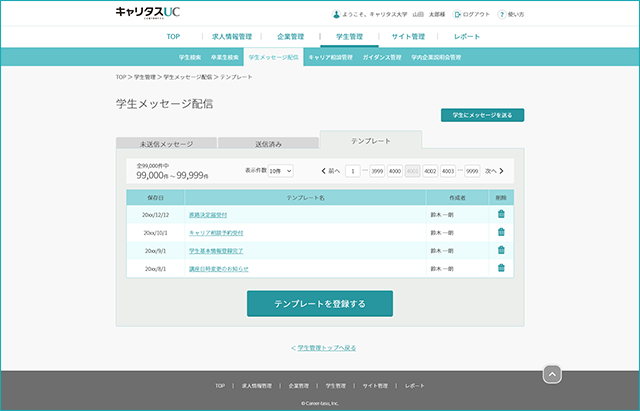The height and width of the screenshot is (411, 640).
Task: Click the 学生にメッセージを送る button
Action: 482,115
